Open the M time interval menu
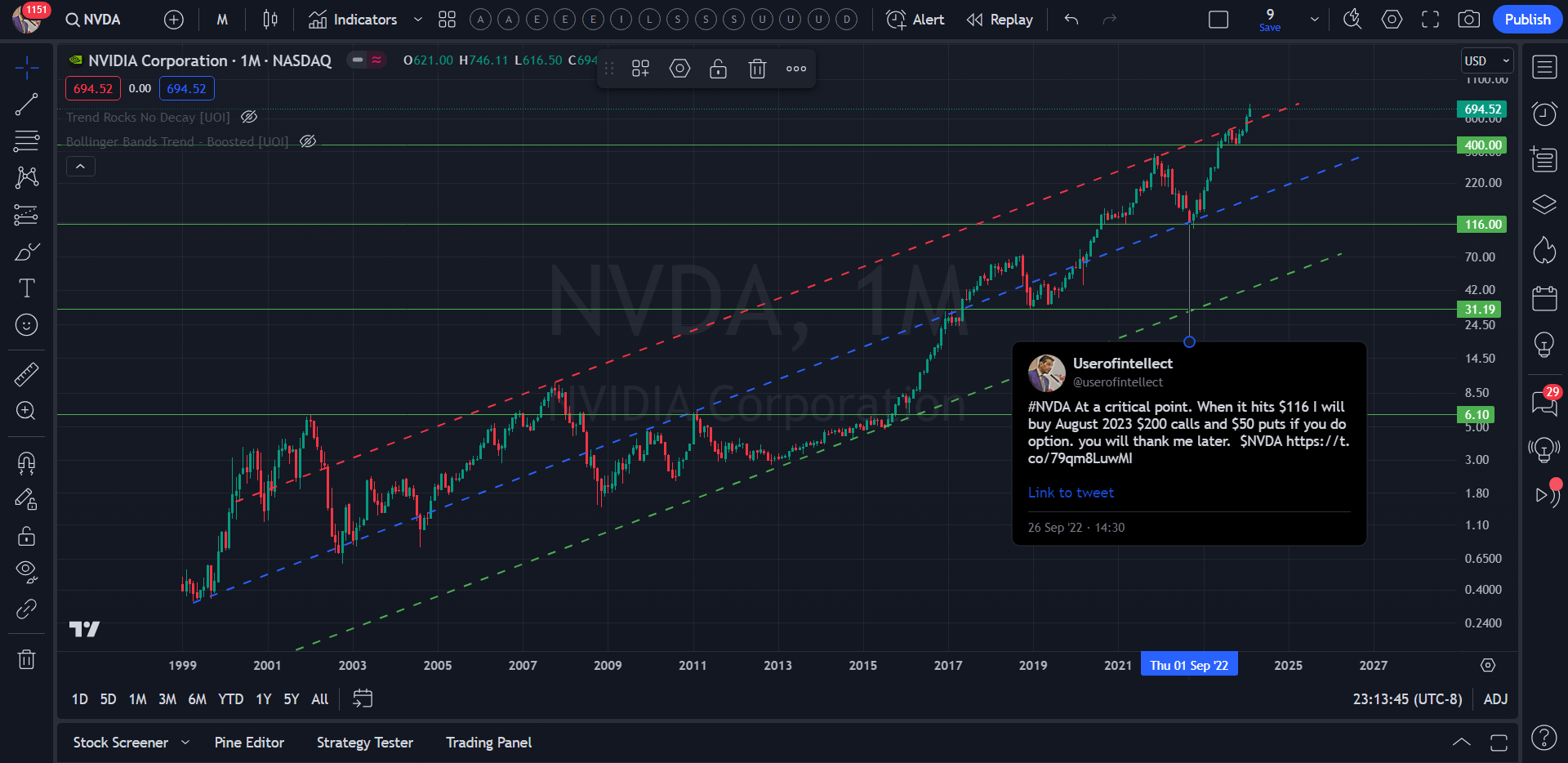Screen dimensions: 1568x763 point(222,20)
